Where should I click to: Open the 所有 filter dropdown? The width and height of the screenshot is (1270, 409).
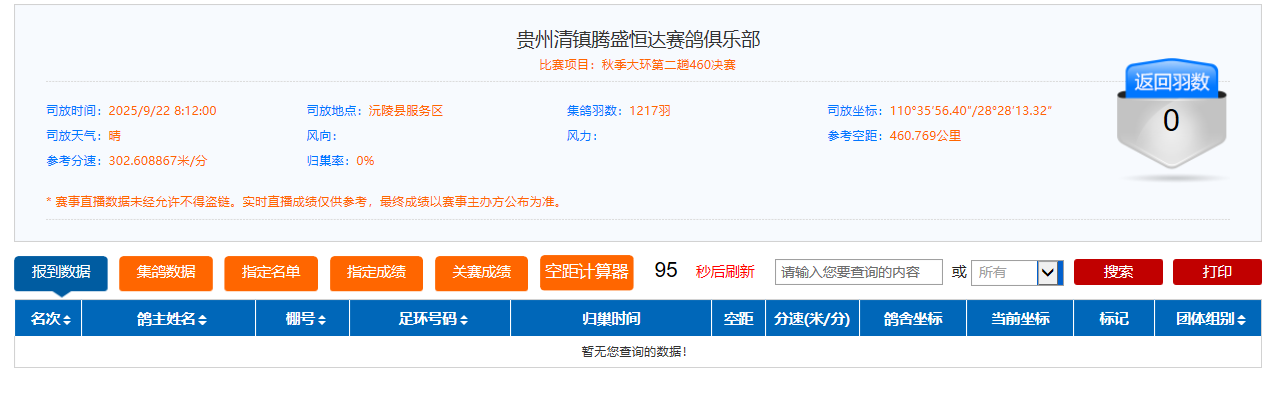[x=1016, y=272]
